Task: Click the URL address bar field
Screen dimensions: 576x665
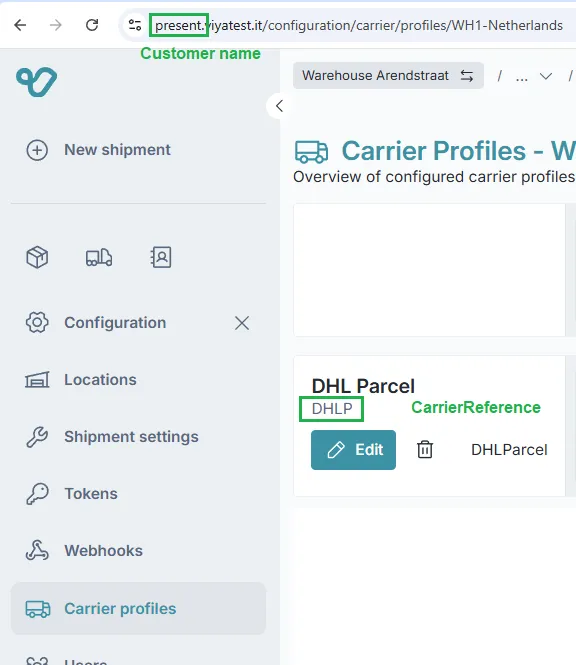Action: (358, 25)
